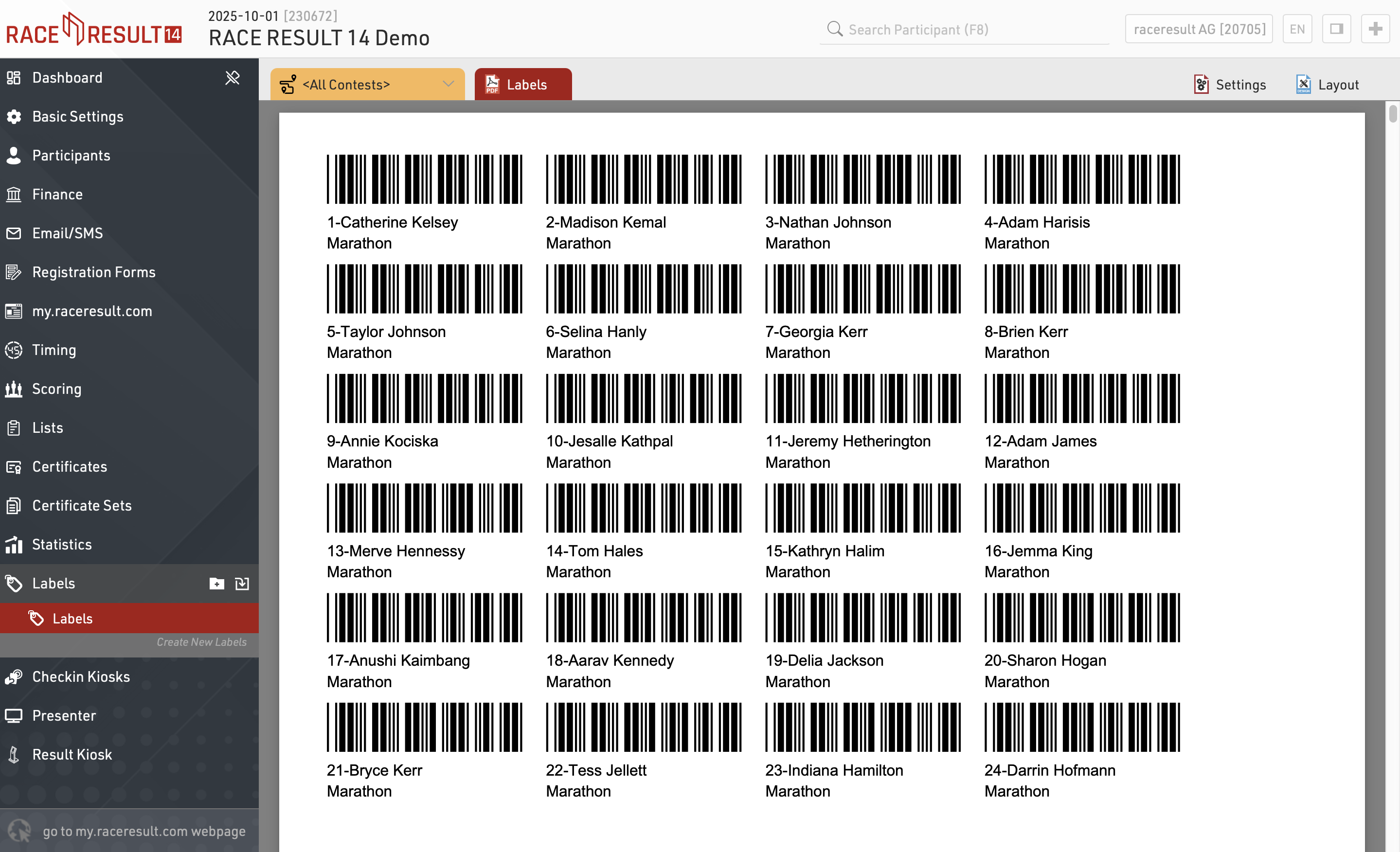The height and width of the screenshot is (852, 1400).
Task: Go to the Certificates module
Action: 69,466
